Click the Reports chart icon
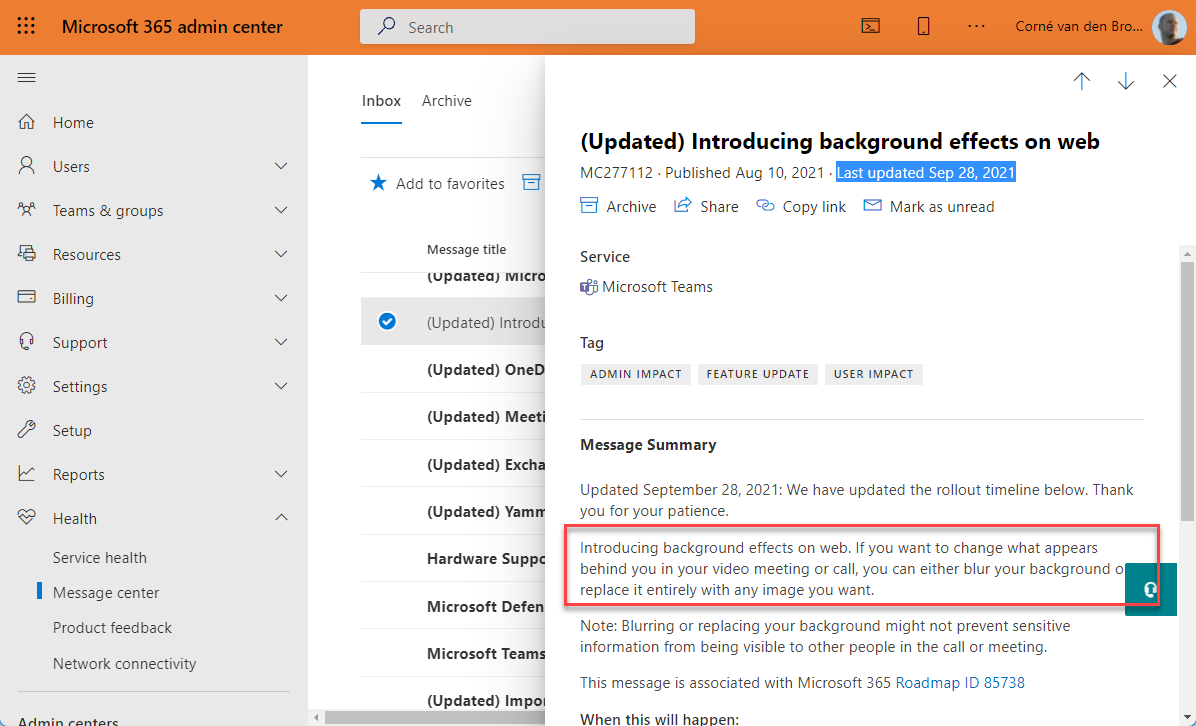This screenshot has width=1196, height=726. point(27,474)
